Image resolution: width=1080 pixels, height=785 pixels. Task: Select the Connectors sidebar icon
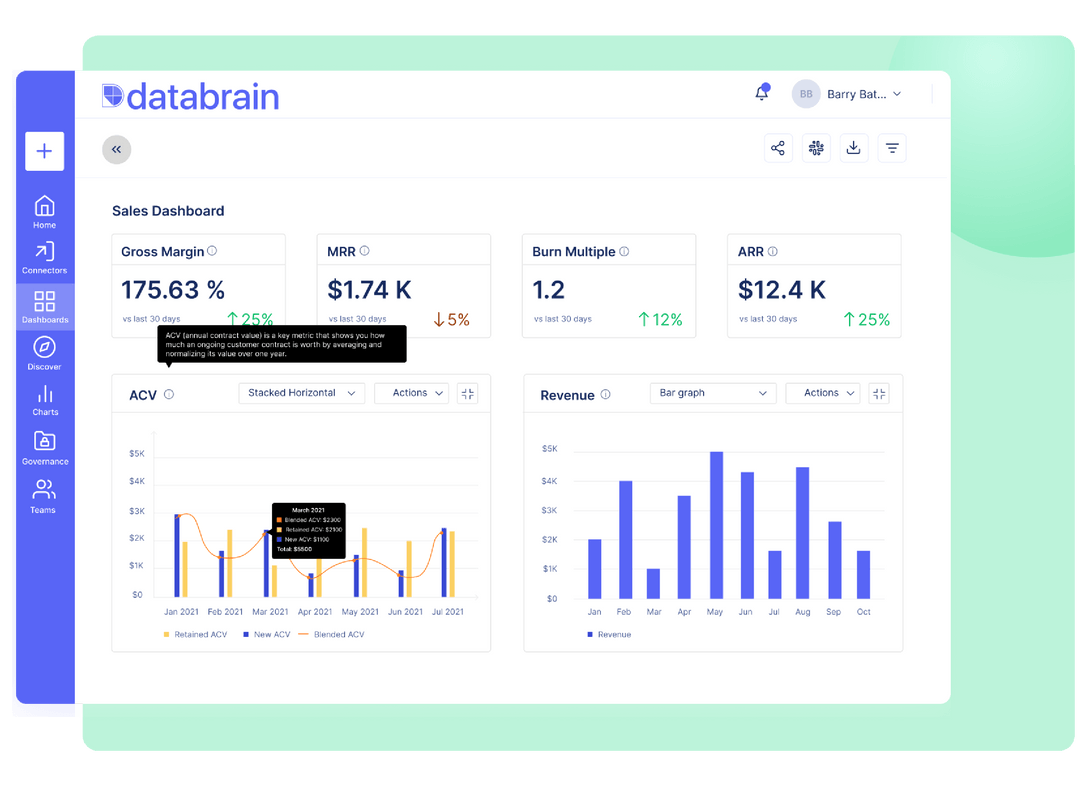point(44,256)
